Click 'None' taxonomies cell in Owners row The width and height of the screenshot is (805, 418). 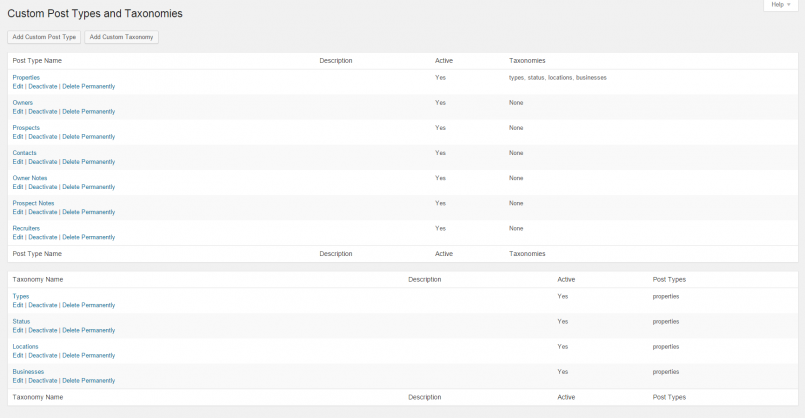coord(516,103)
